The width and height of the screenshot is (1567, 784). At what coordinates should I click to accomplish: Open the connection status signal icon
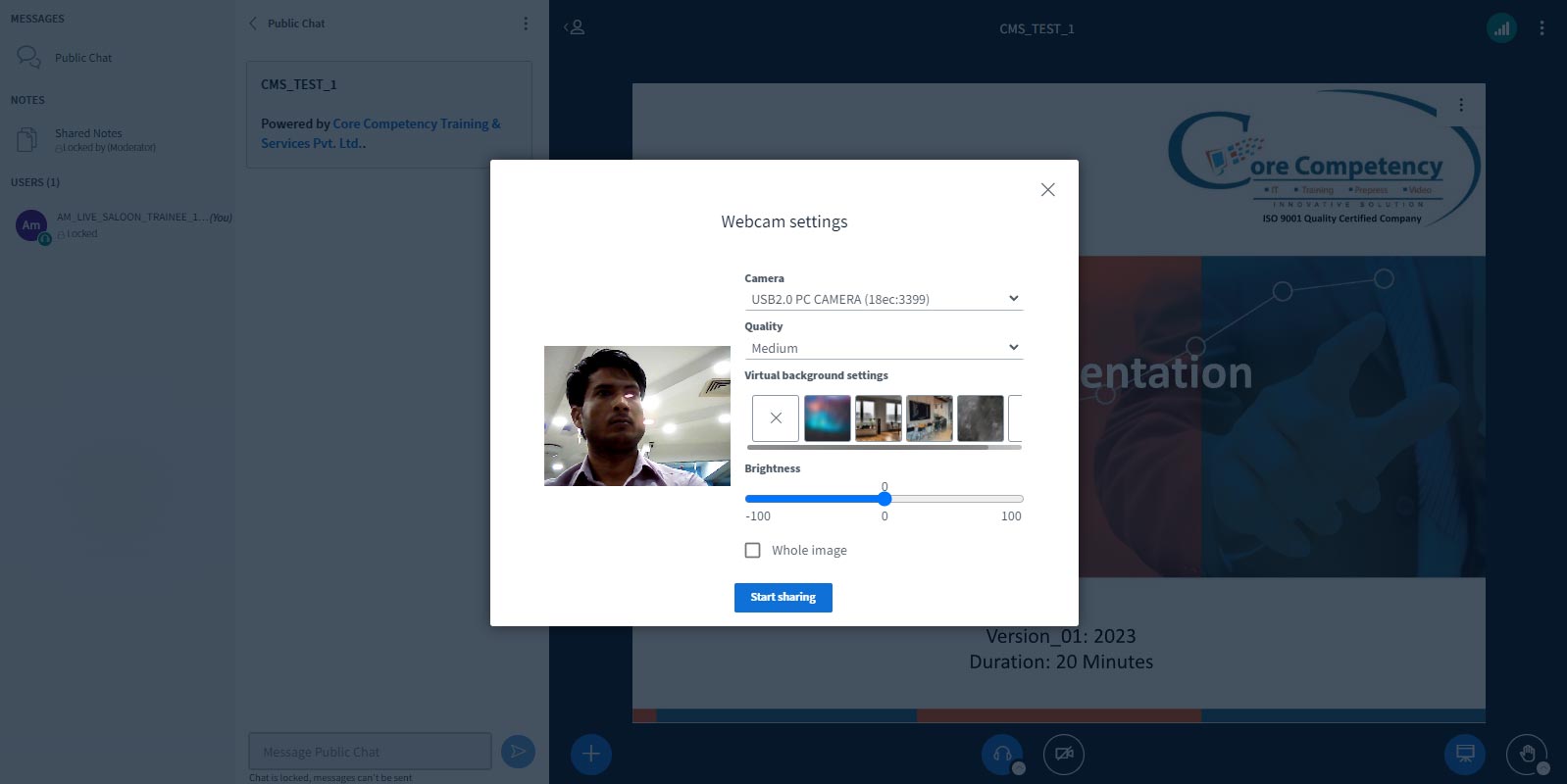pos(1501,28)
